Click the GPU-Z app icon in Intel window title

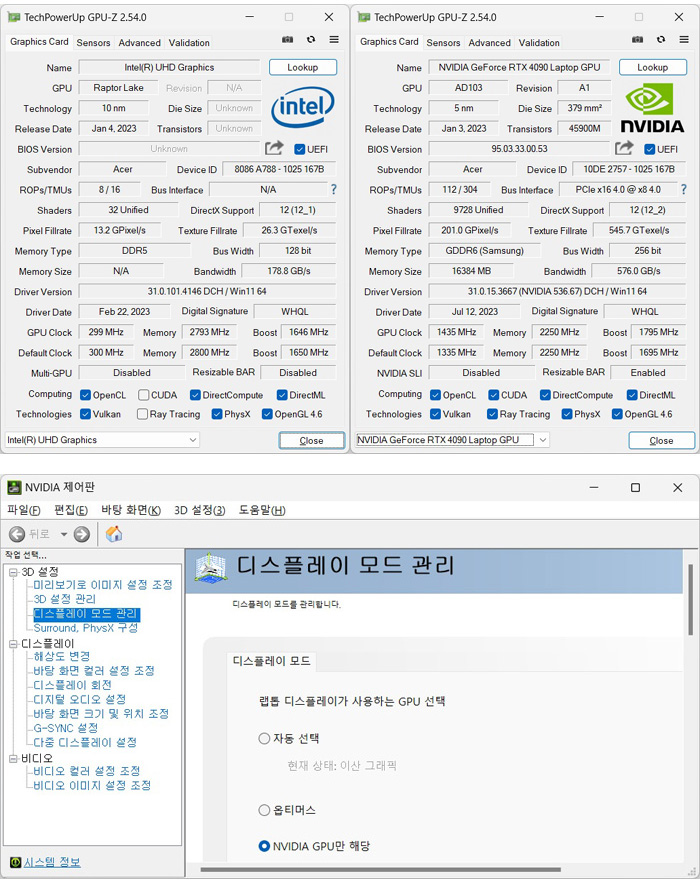[14, 17]
